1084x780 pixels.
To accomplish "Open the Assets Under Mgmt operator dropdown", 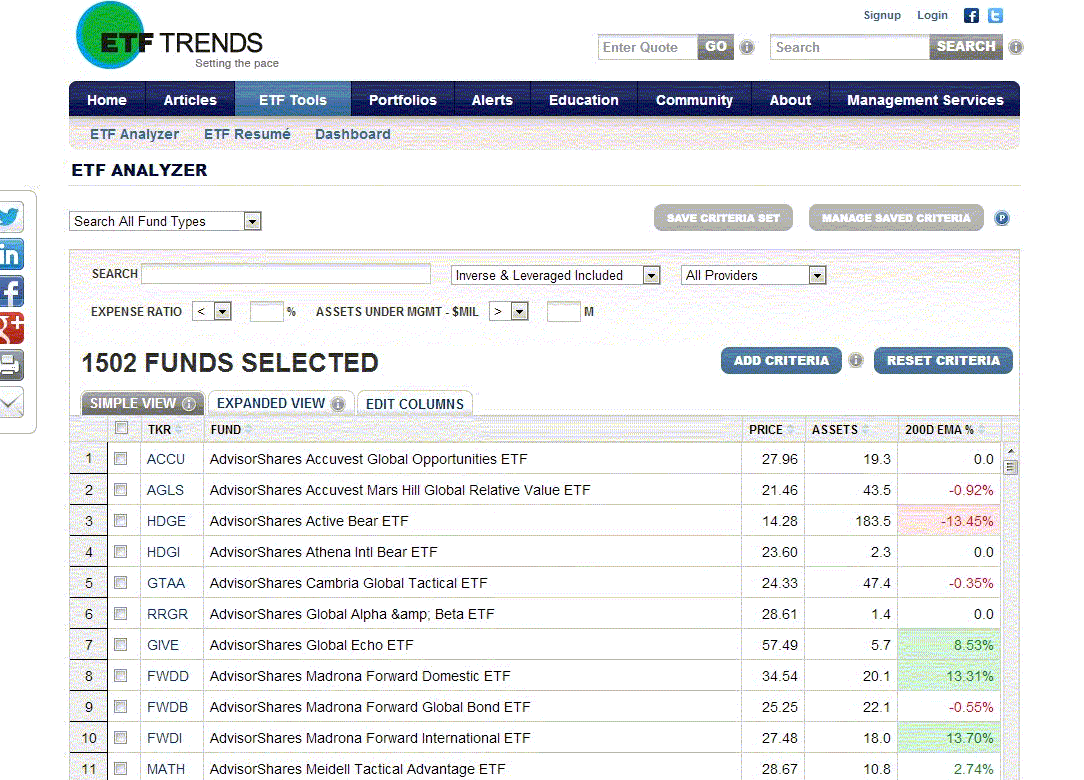I will click(x=508, y=312).
